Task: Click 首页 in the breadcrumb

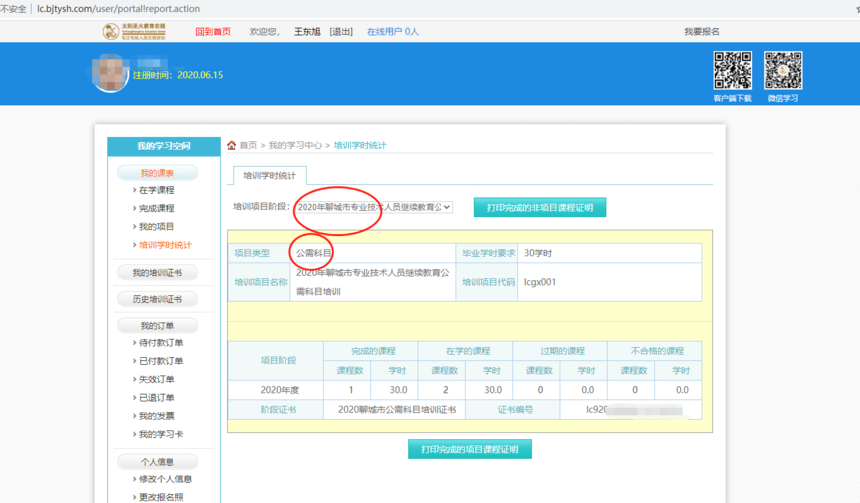Action: click(248, 145)
